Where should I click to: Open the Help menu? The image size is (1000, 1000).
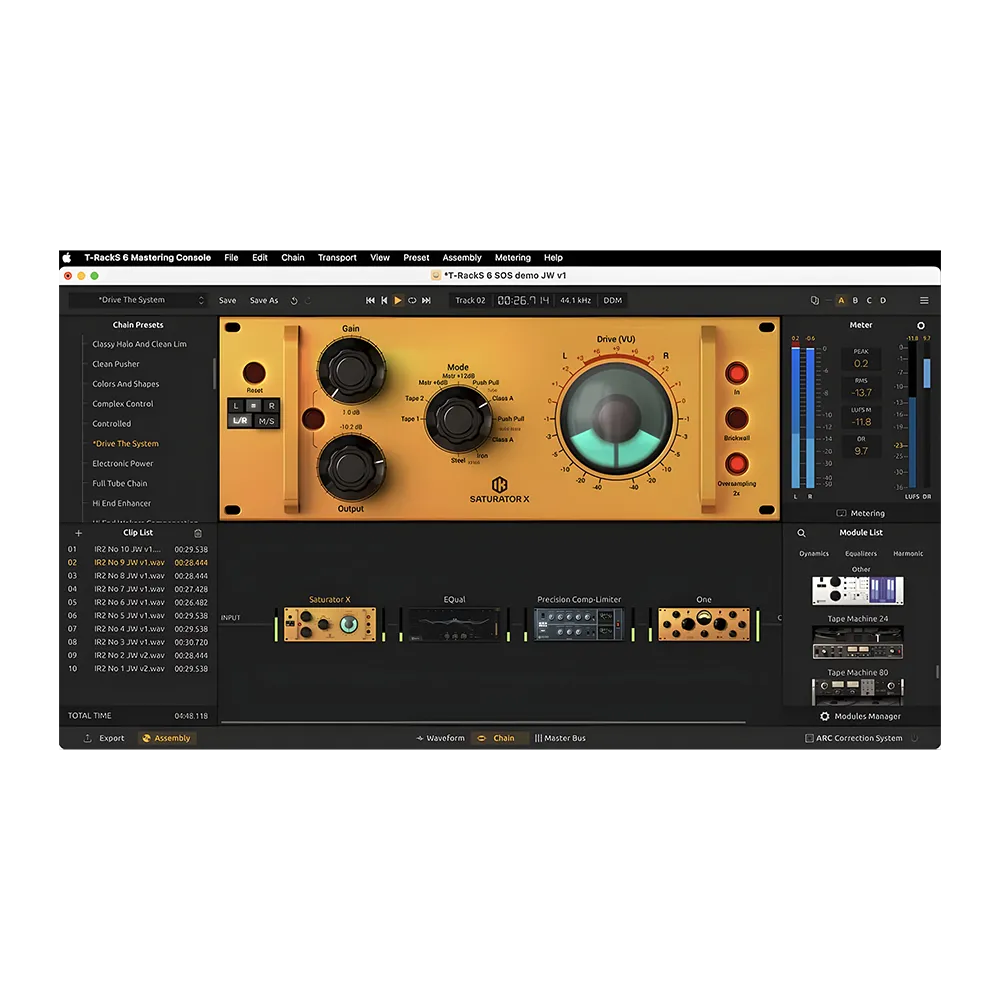point(553,258)
